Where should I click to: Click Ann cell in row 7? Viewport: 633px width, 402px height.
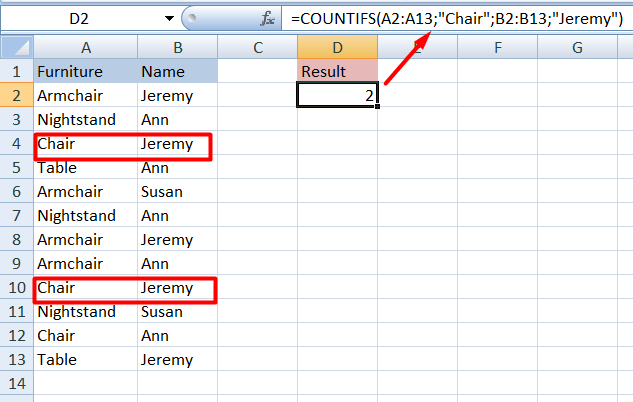point(178,216)
